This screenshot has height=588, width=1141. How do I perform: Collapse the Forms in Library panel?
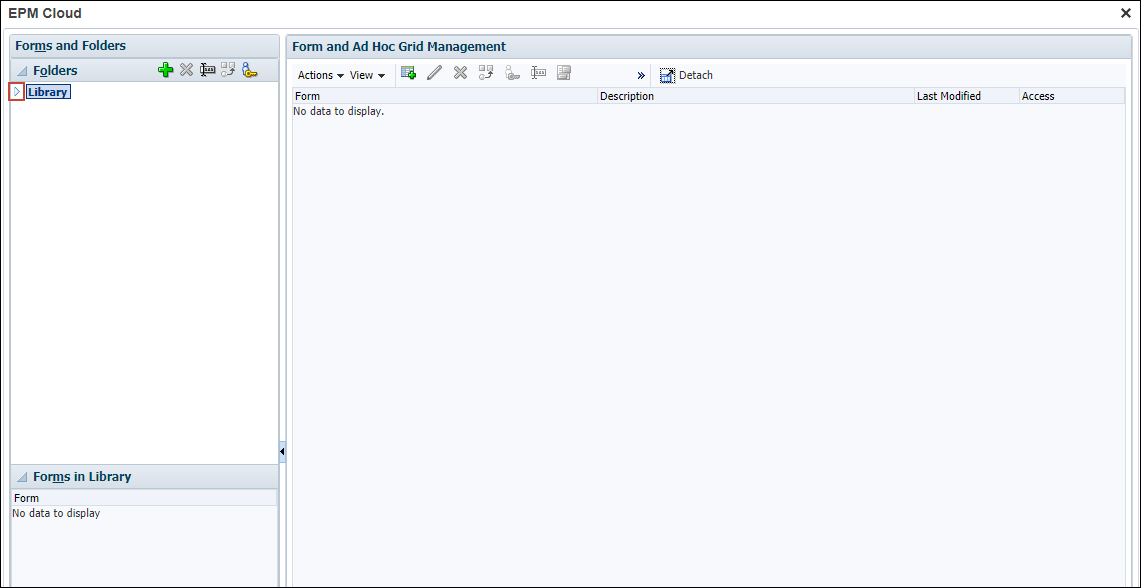pos(21,477)
